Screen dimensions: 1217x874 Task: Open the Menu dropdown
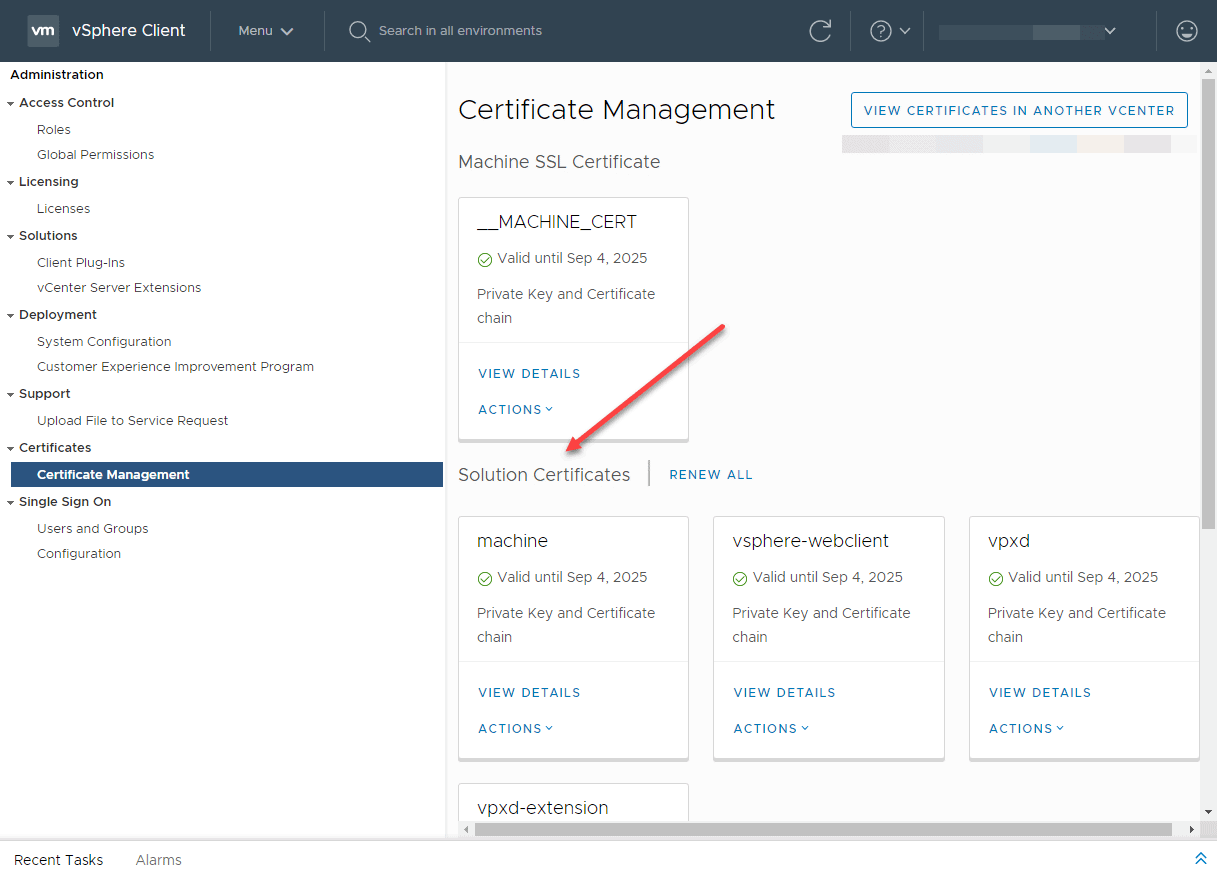point(266,31)
